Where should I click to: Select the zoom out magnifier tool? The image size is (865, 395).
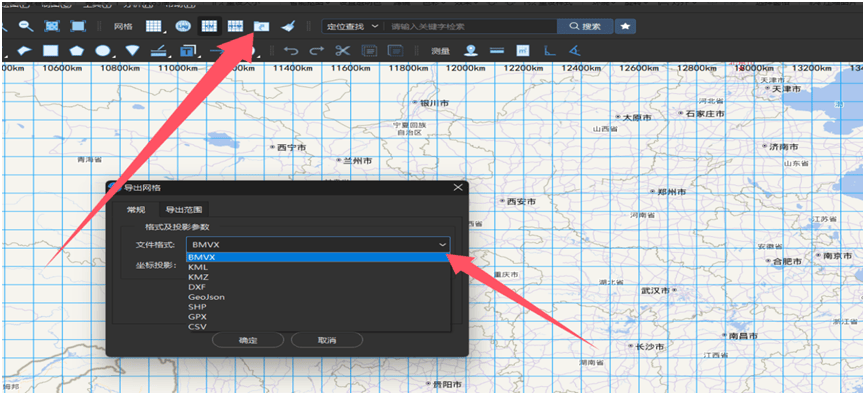26,25
